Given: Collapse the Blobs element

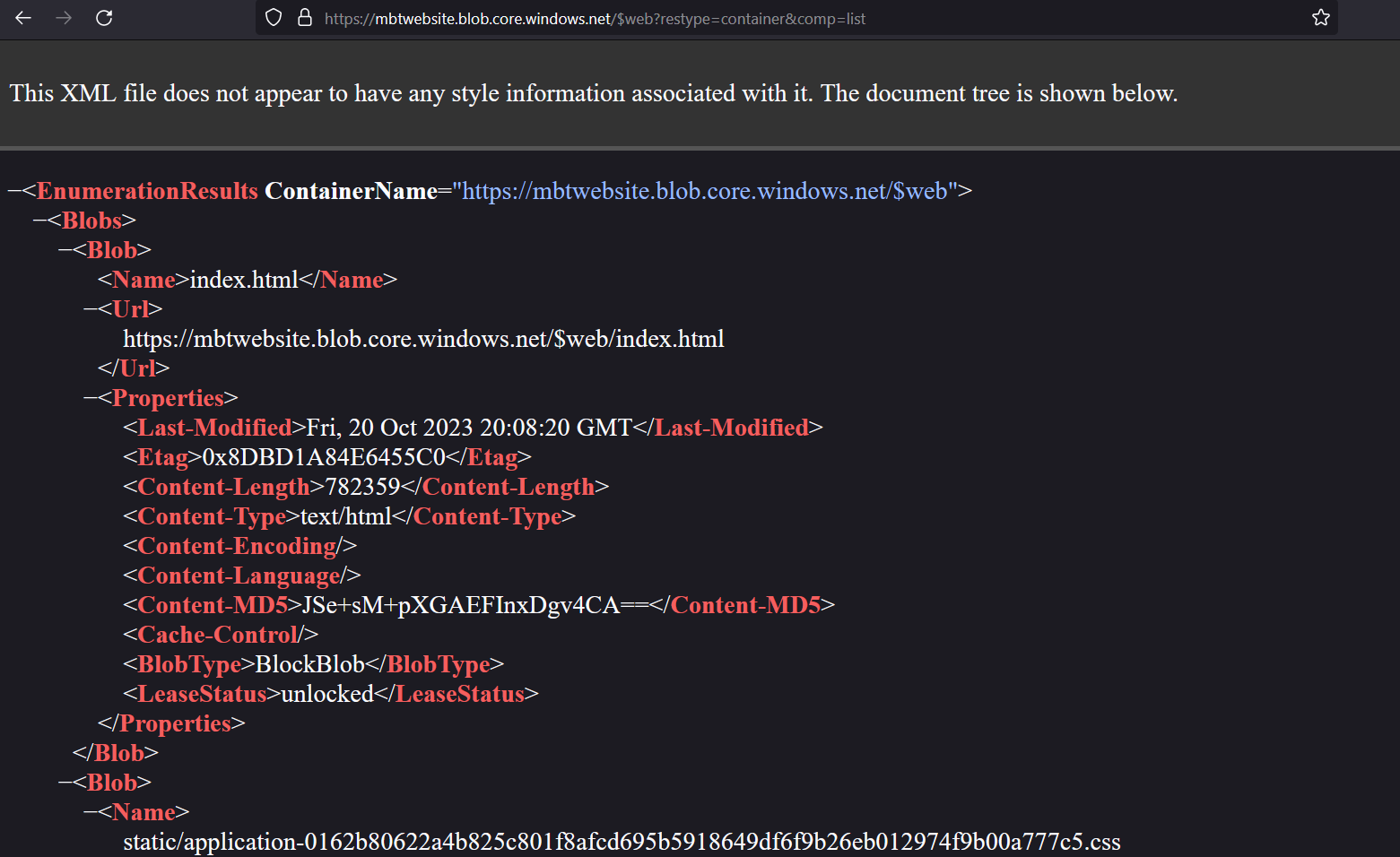Looking at the screenshot, I should point(41,220).
